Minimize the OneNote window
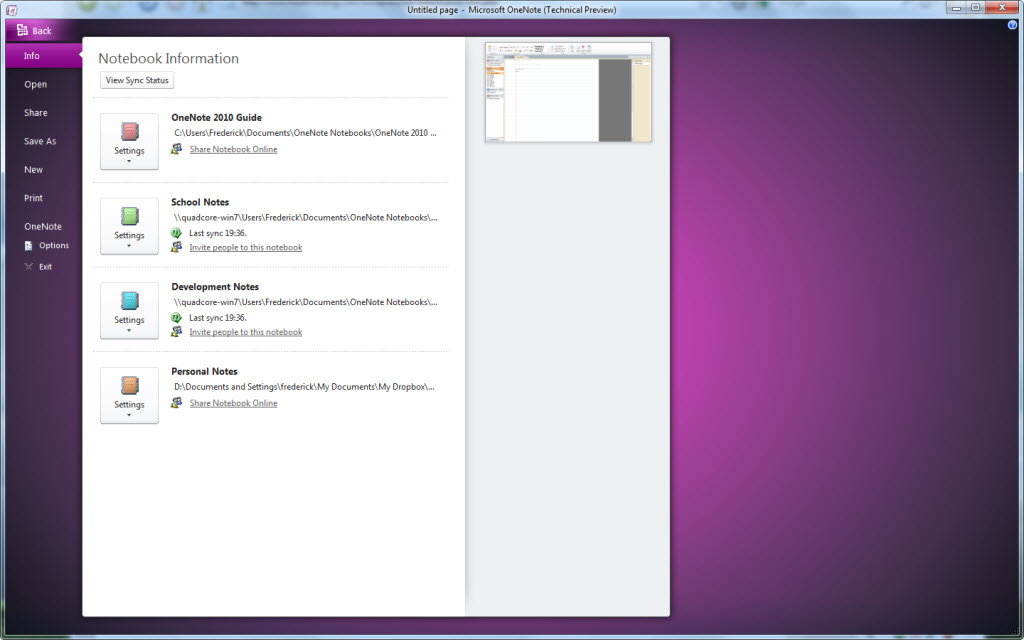Image resolution: width=1024 pixels, height=640 pixels. click(957, 7)
